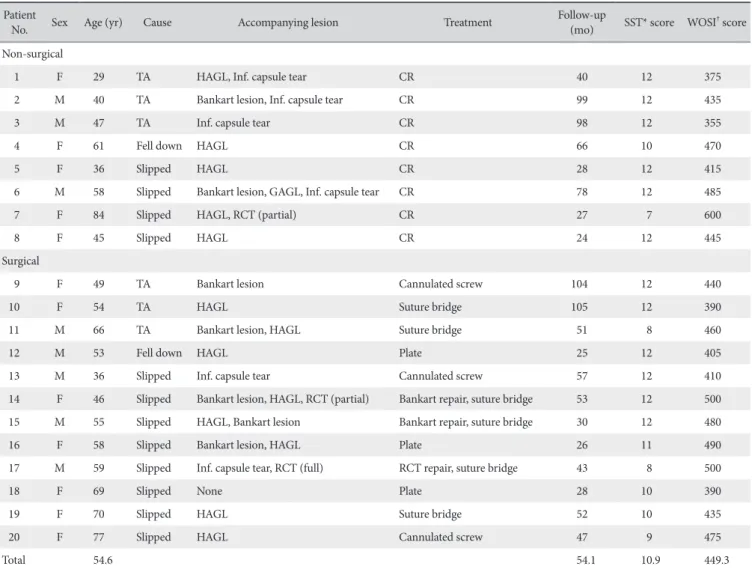Click WOSI score 475

pos(712,537)
